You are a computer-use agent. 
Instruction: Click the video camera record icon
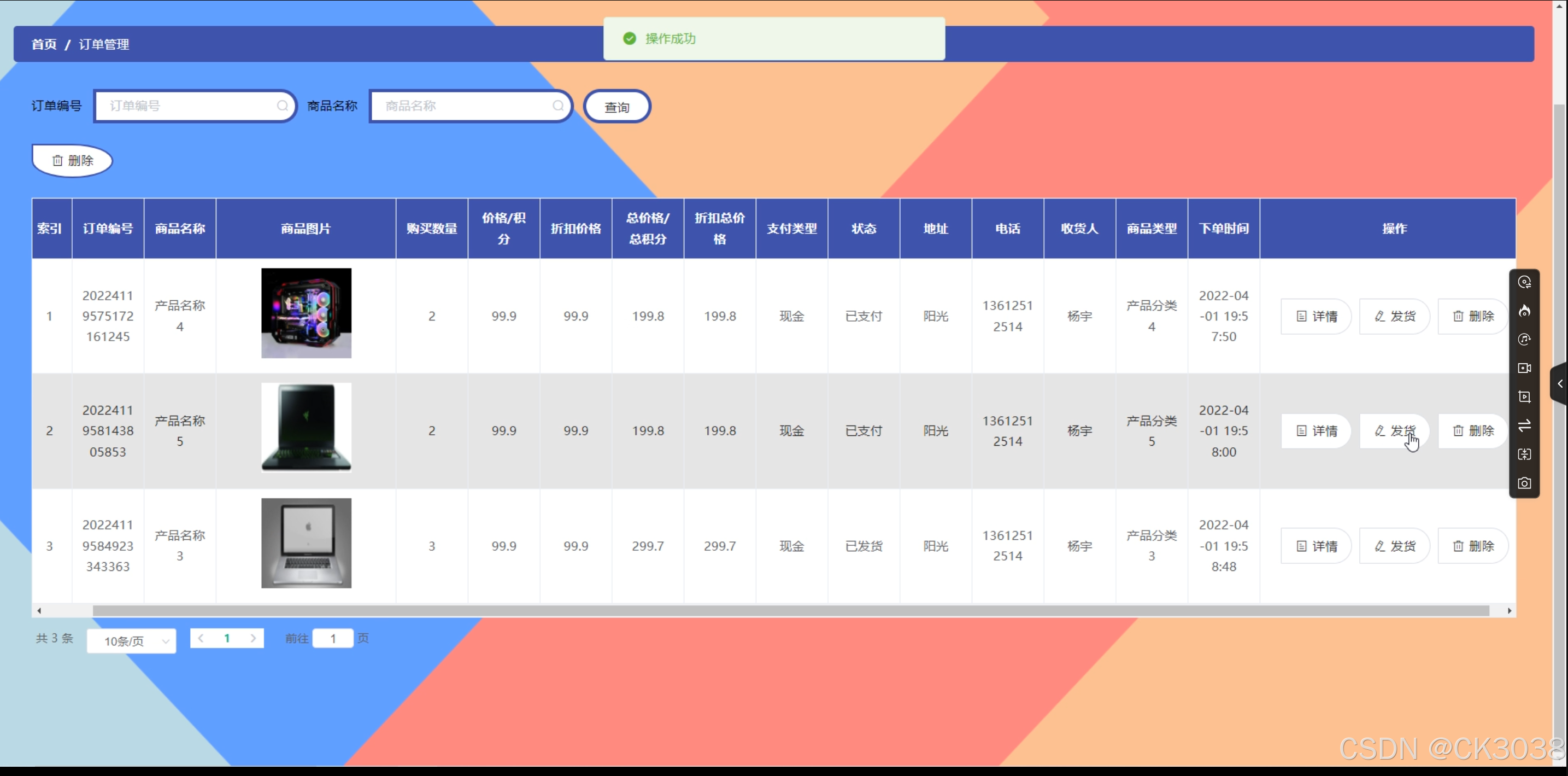tap(1524, 369)
